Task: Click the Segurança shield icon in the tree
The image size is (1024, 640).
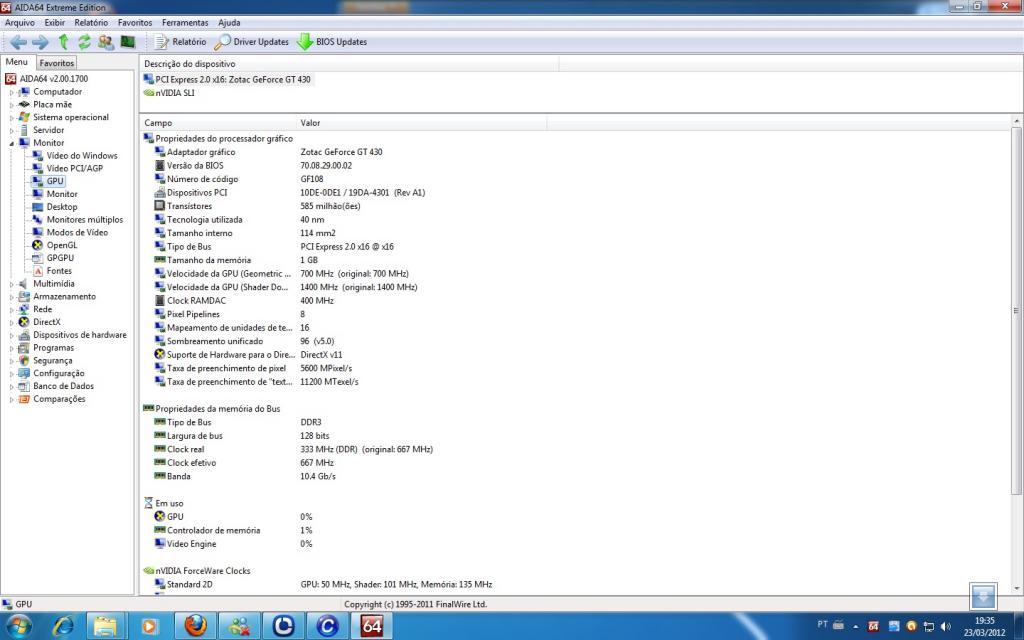Action: pyautogui.click(x=24, y=360)
